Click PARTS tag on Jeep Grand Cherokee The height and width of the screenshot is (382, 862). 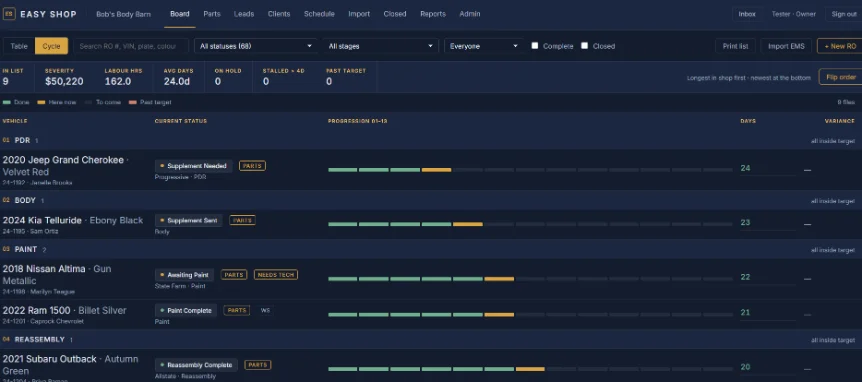[x=252, y=165]
